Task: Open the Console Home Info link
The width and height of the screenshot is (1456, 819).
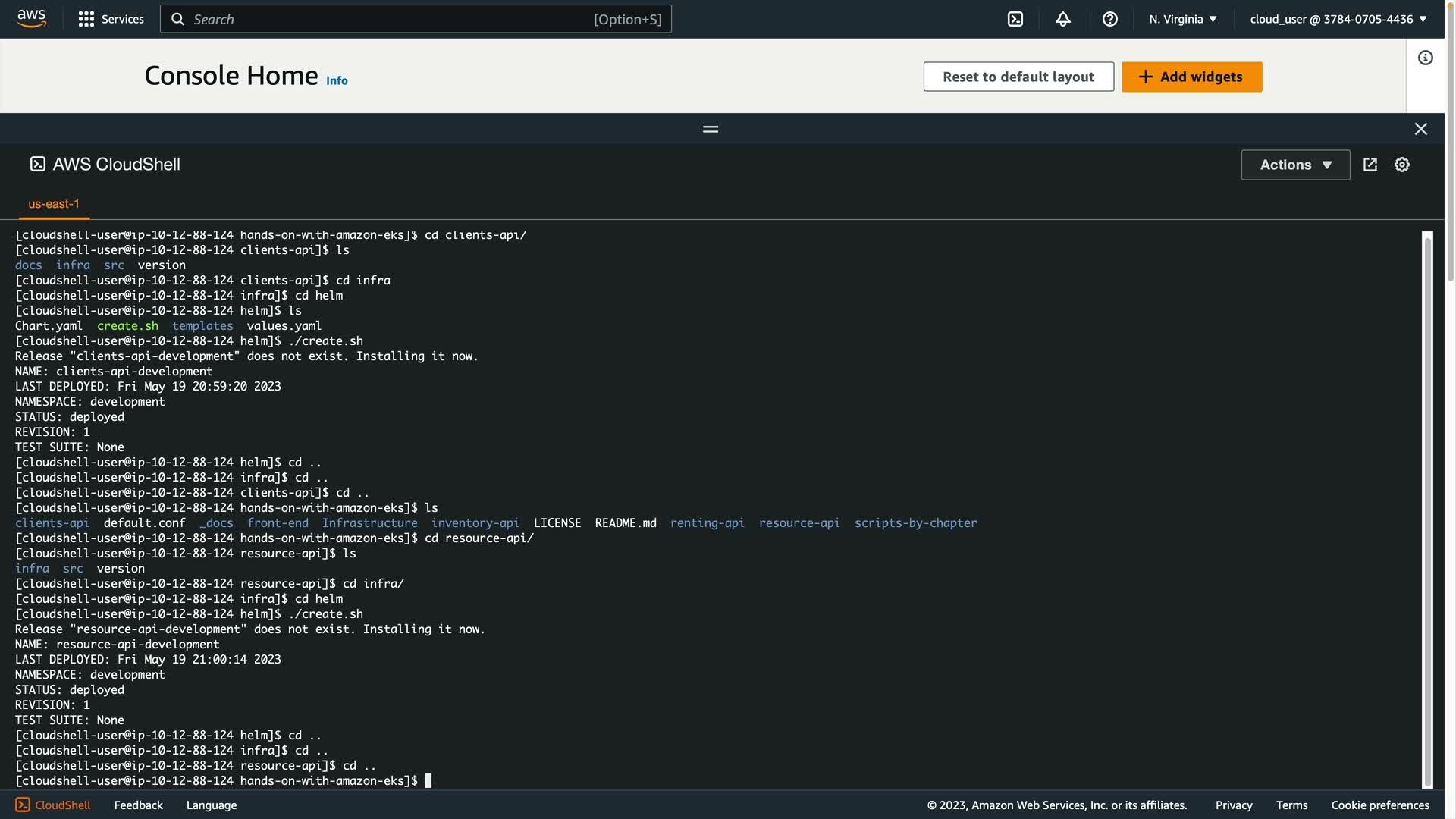Action: coord(337,80)
